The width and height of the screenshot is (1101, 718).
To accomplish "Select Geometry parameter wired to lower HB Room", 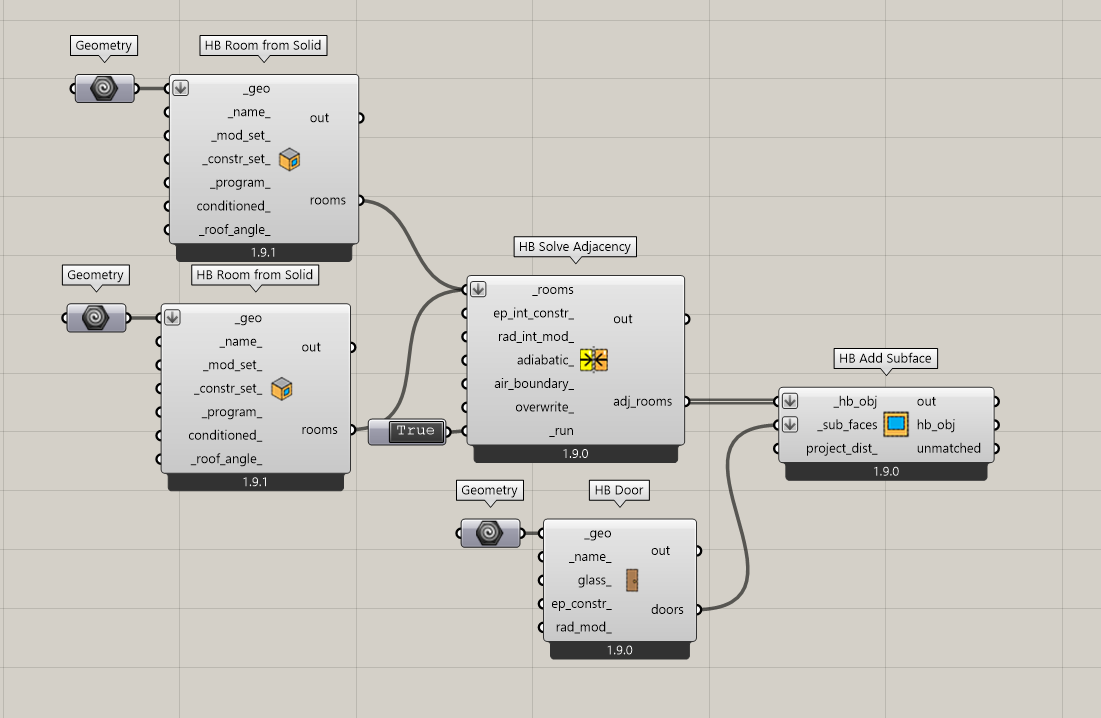I will point(96,318).
